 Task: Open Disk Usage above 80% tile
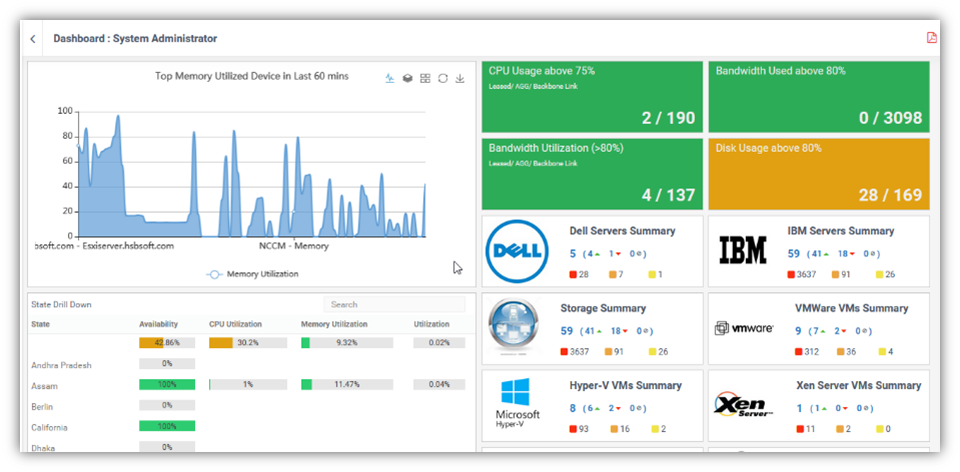818,173
